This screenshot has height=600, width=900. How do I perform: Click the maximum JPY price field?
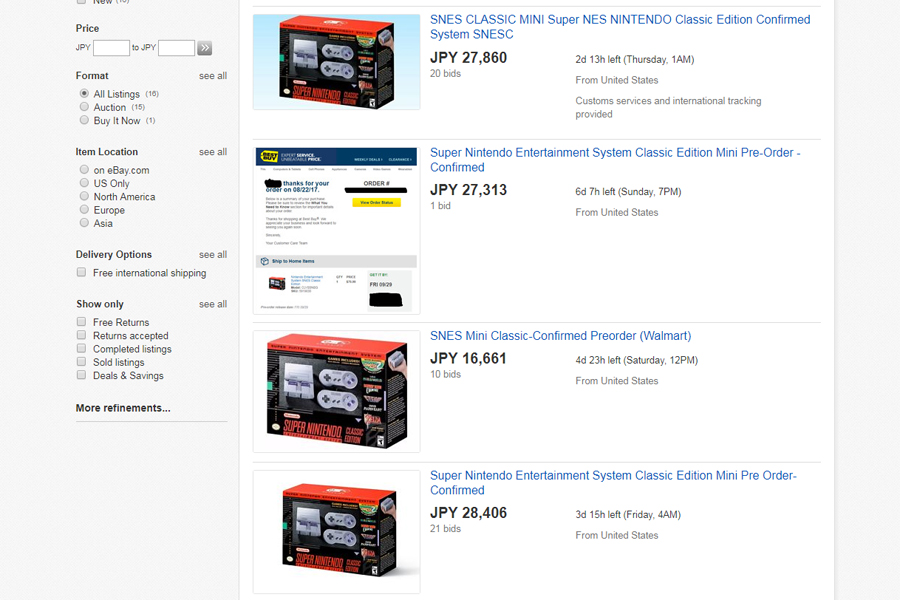click(x=176, y=48)
